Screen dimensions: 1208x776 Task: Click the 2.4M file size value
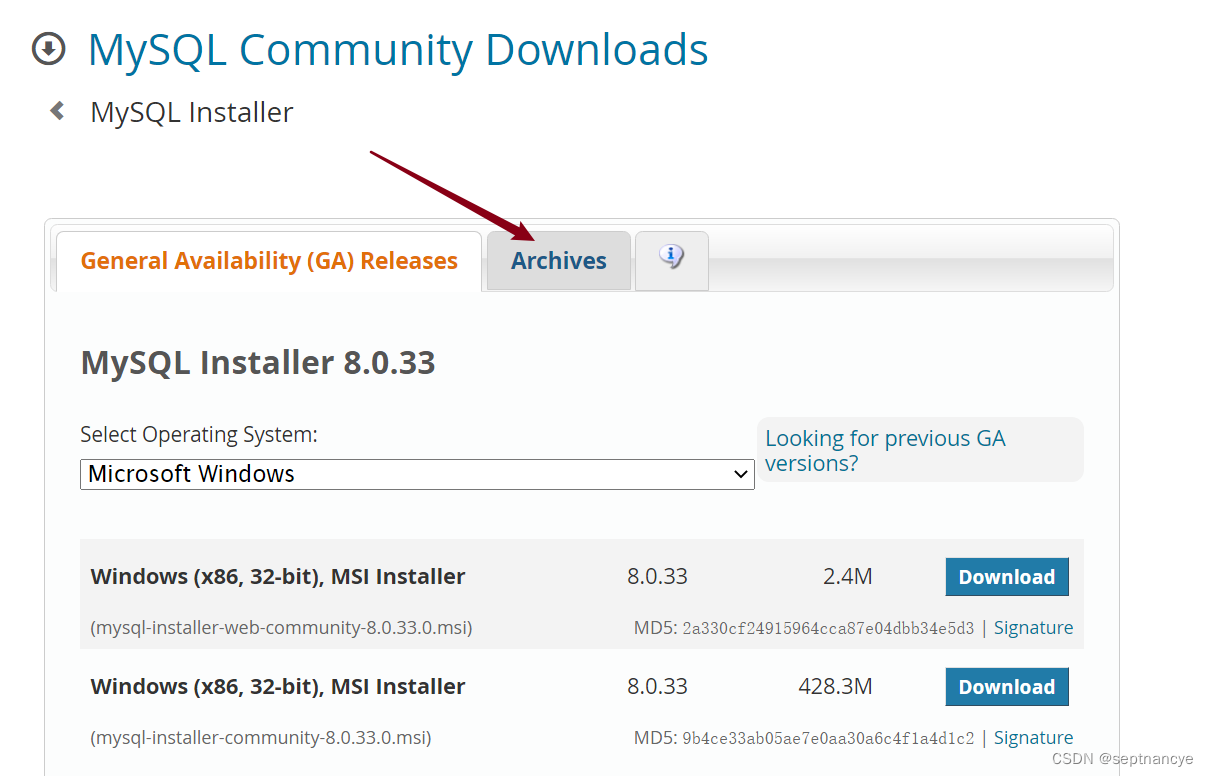click(848, 577)
